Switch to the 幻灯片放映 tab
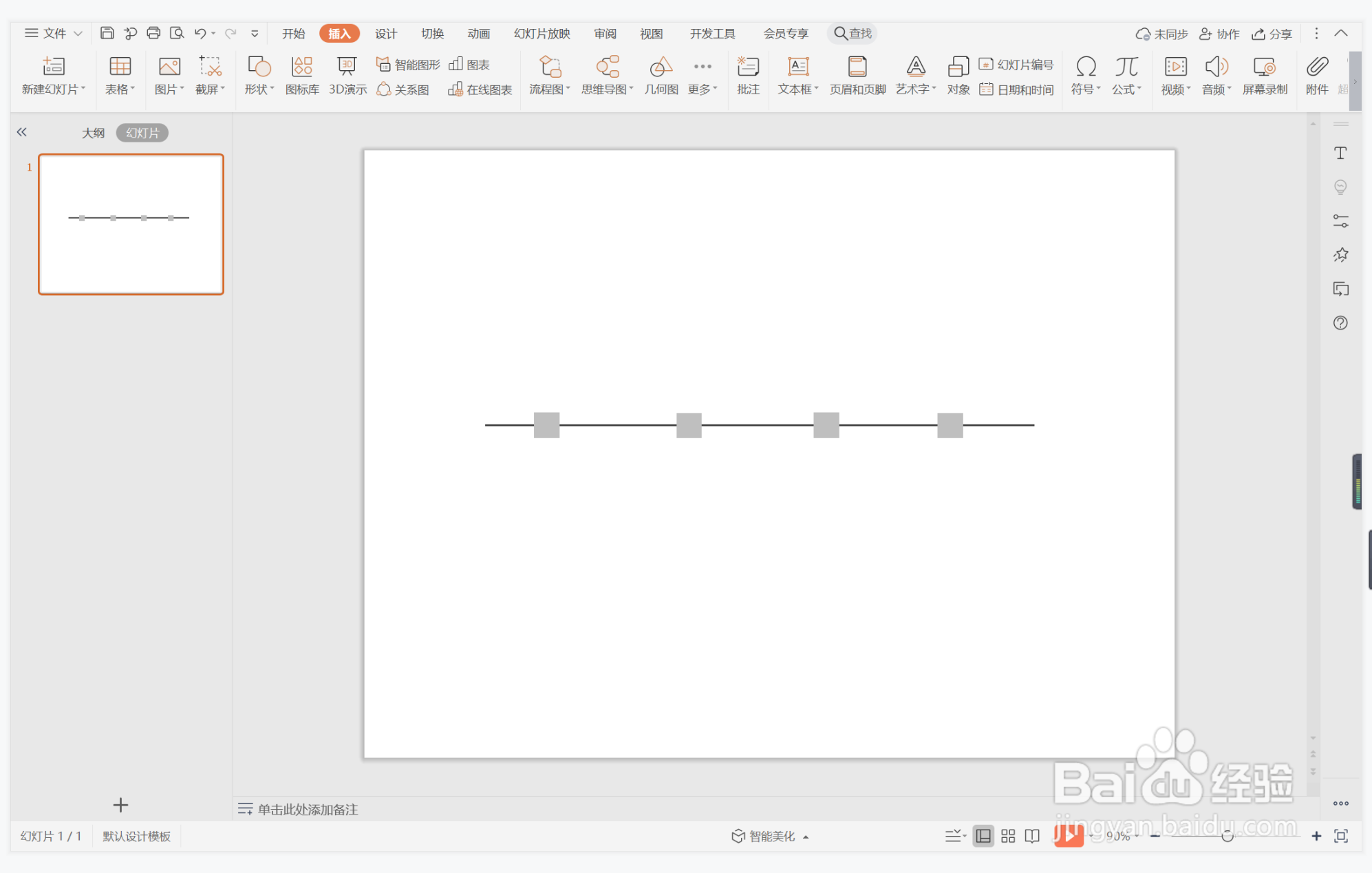The height and width of the screenshot is (873, 1372). click(542, 33)
